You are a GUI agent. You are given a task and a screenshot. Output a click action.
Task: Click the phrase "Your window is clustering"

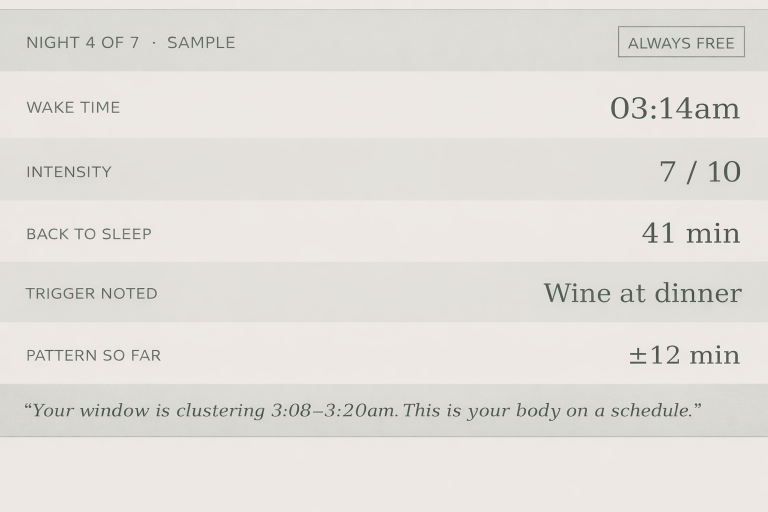pyautogui.click(x=148, y=411)
